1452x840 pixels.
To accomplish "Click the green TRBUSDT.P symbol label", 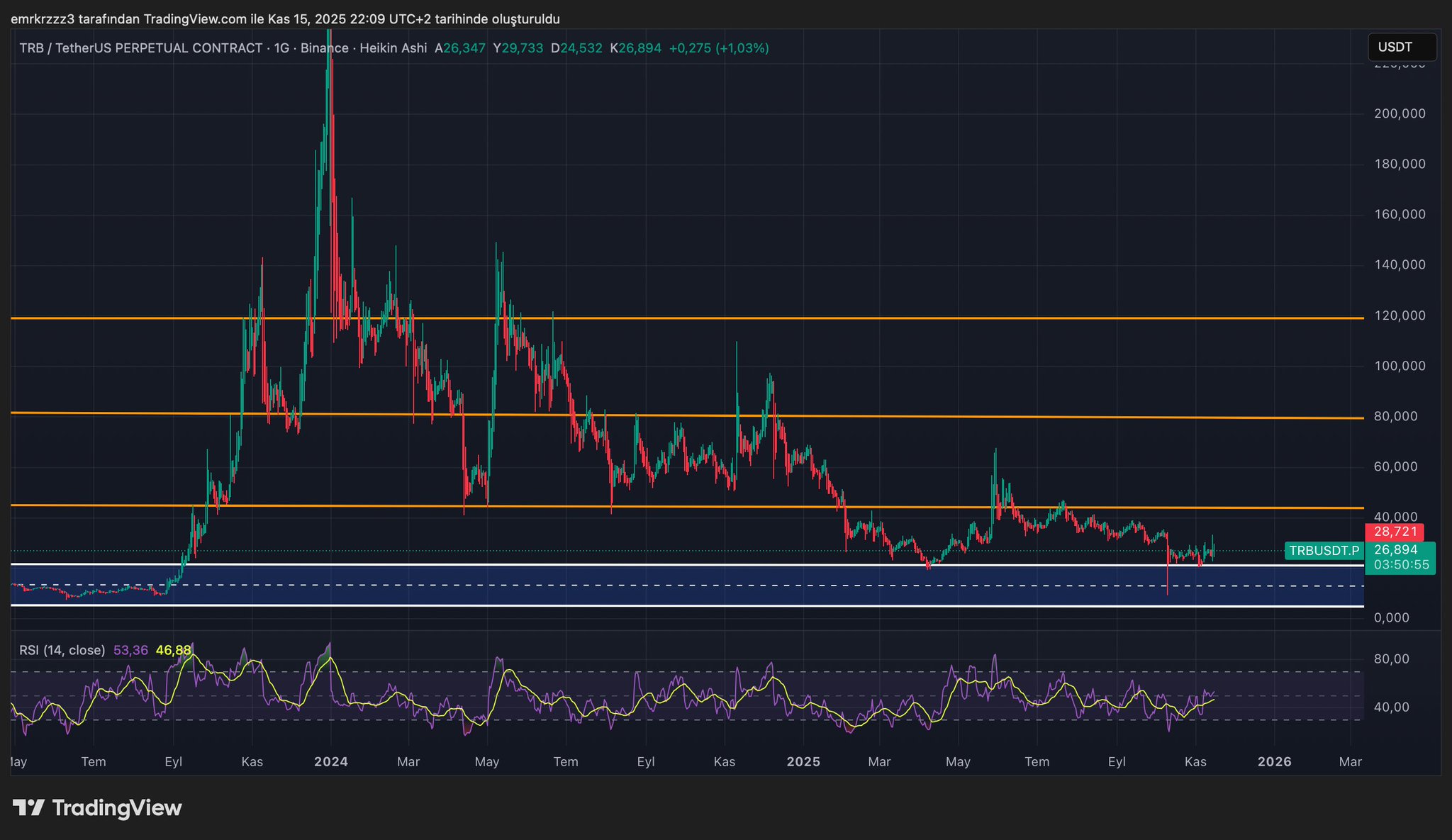I will pos(1324,551).
